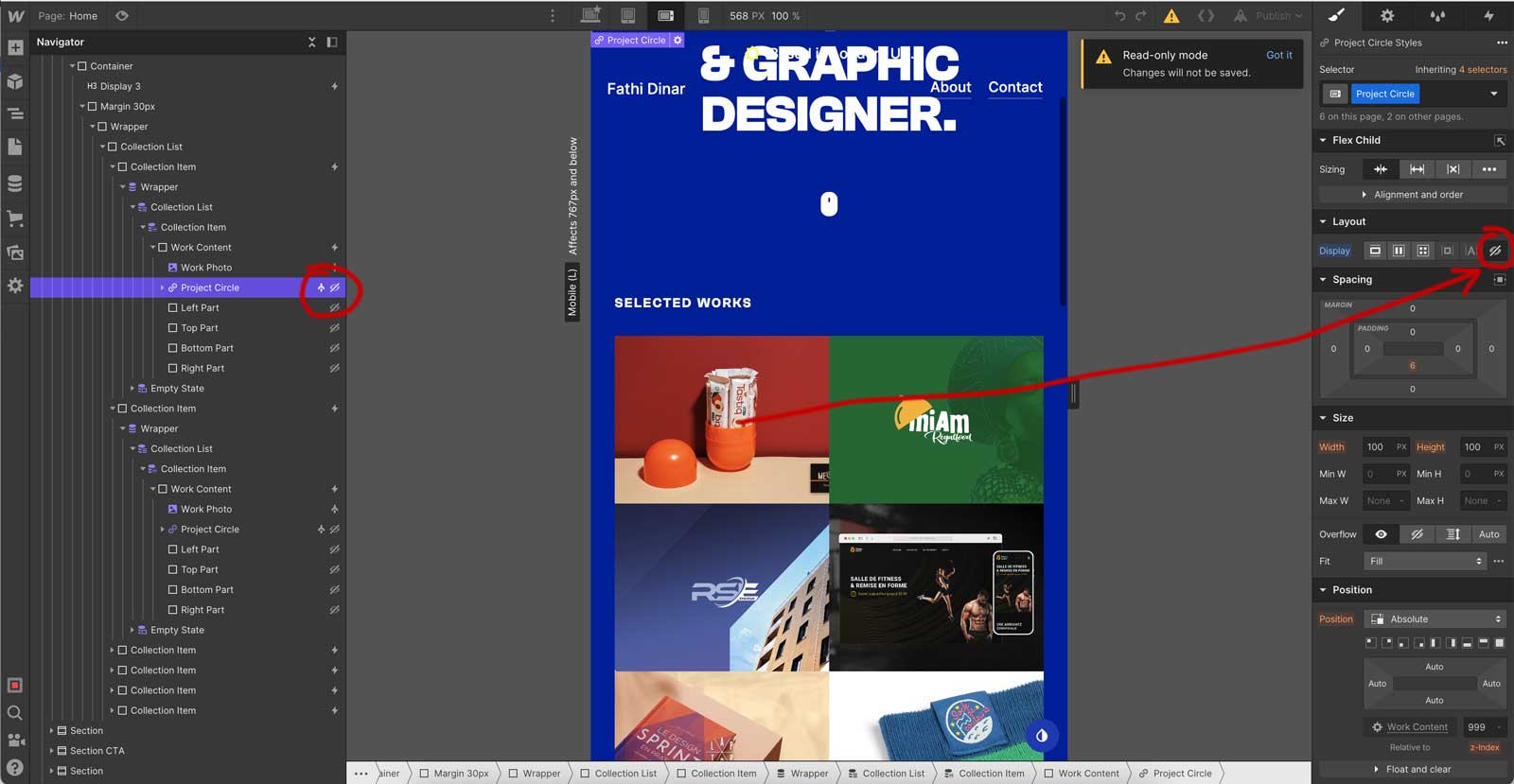Click the Contact nav link
The image size is (1514, 784).
point(1014,87)
